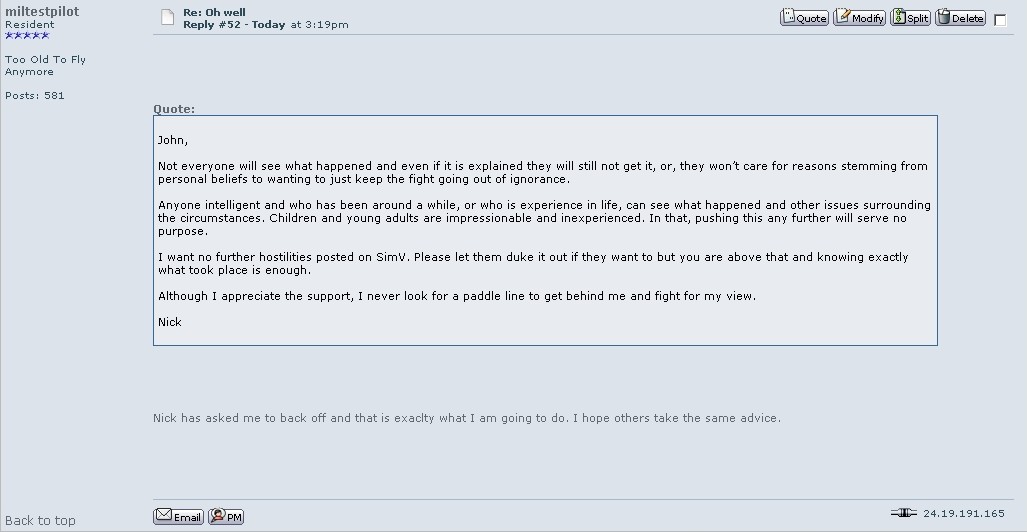Tick the post selection checkbox
Image resolution: width=1027 pixels, height=532 pixels.
[x=999, y=19]
